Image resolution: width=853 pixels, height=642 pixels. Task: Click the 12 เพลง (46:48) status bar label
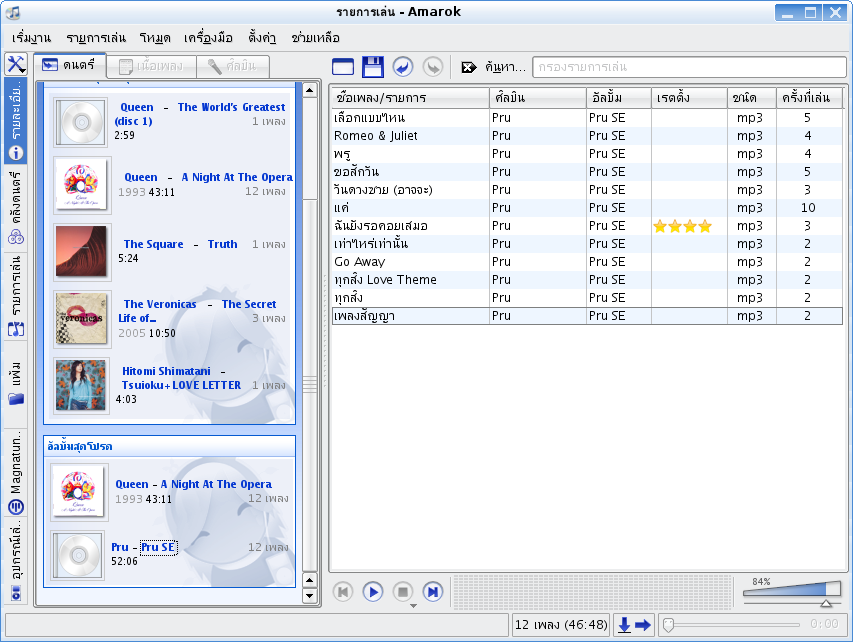tap(561, 625)
